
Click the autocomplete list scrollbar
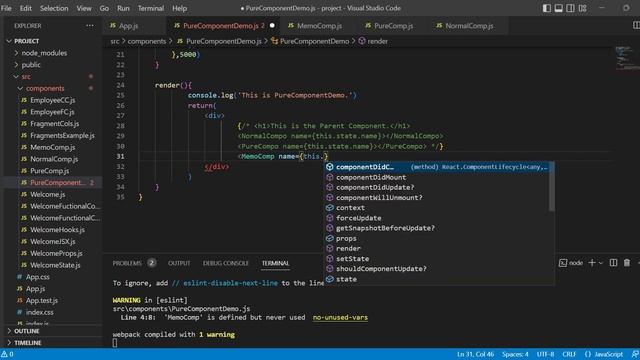point(552,187)
